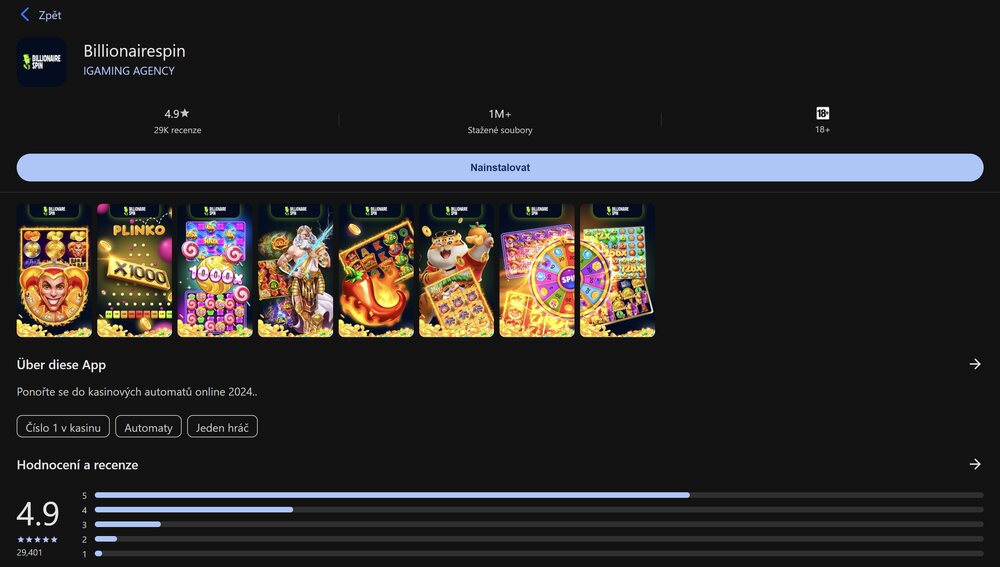Open the jester slot screenshot thumbnail
The image size is (1000, 567).
click(x=54, y=270)
